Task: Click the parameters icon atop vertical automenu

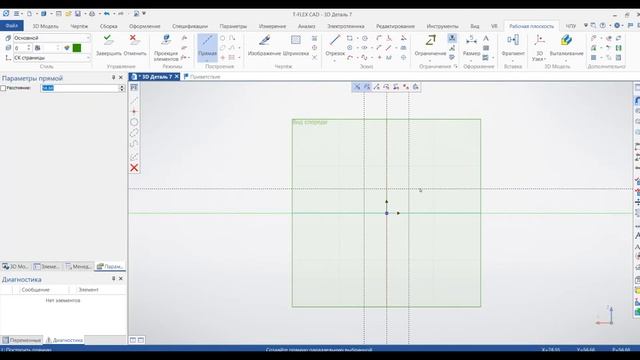Action: (134, 88)
